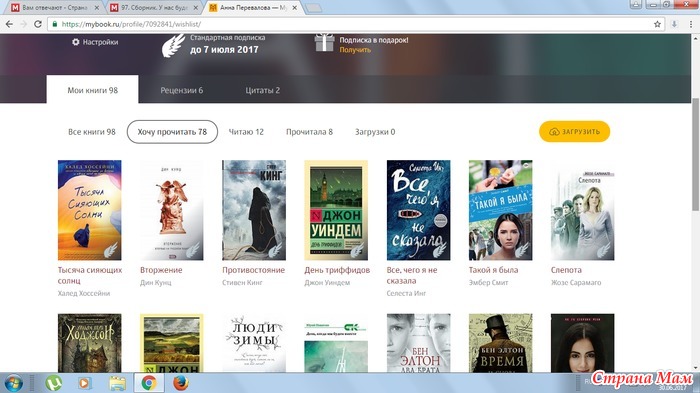
Task: Open the Chrome menu dots
Action: tap(691, 24)
